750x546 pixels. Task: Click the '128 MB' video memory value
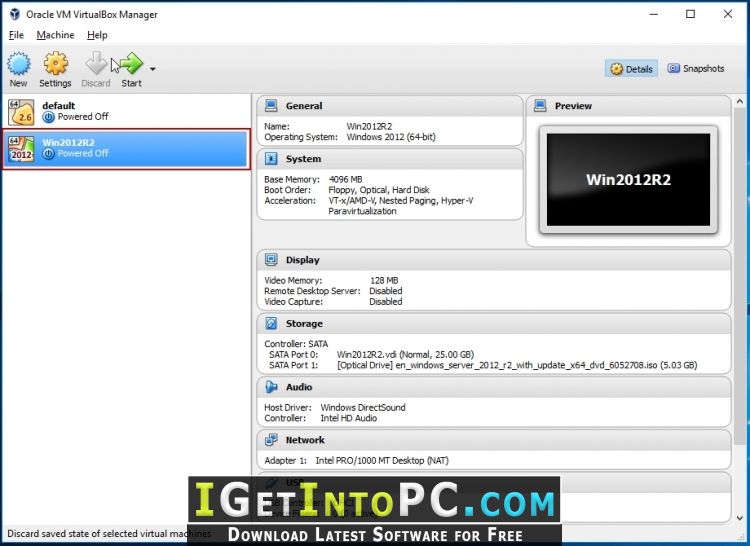point(384,280)
